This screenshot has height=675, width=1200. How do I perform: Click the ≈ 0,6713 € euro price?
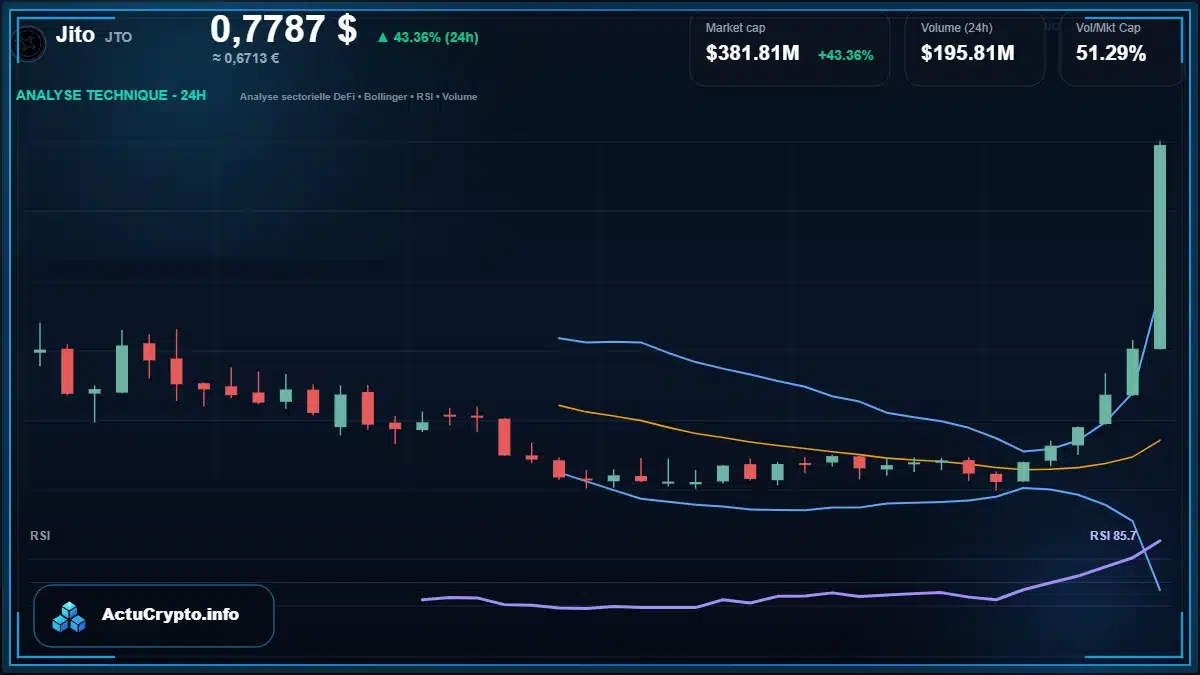point(246,58)
